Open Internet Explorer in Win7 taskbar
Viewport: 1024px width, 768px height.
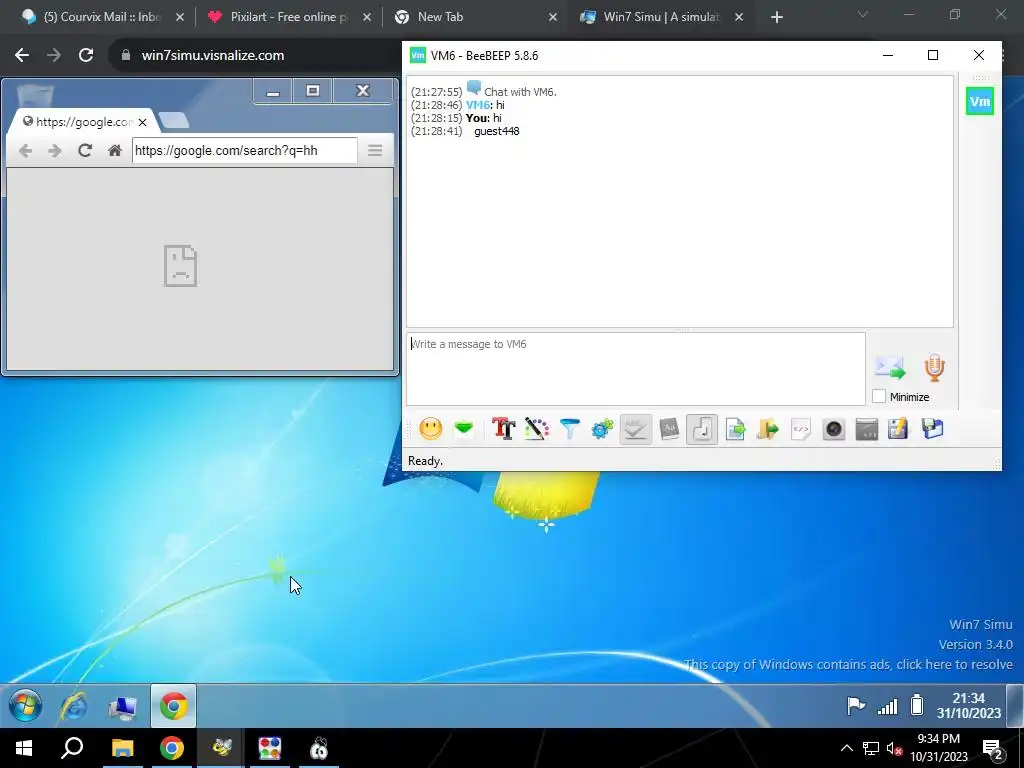point(74,706)
